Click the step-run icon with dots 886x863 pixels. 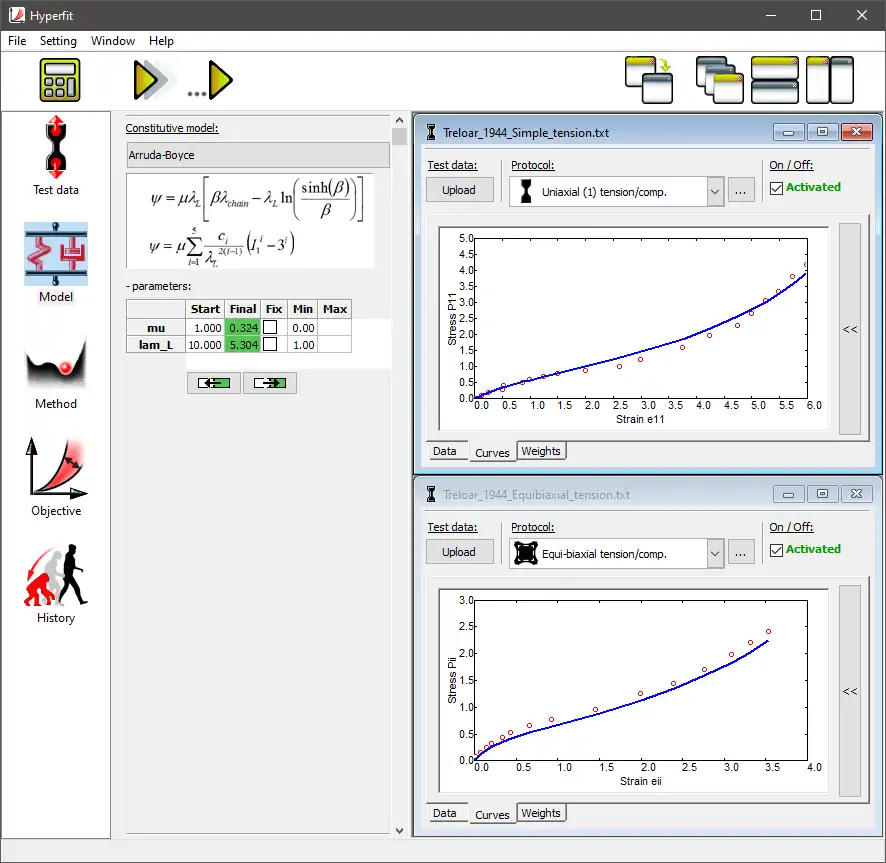click(211, 80)
